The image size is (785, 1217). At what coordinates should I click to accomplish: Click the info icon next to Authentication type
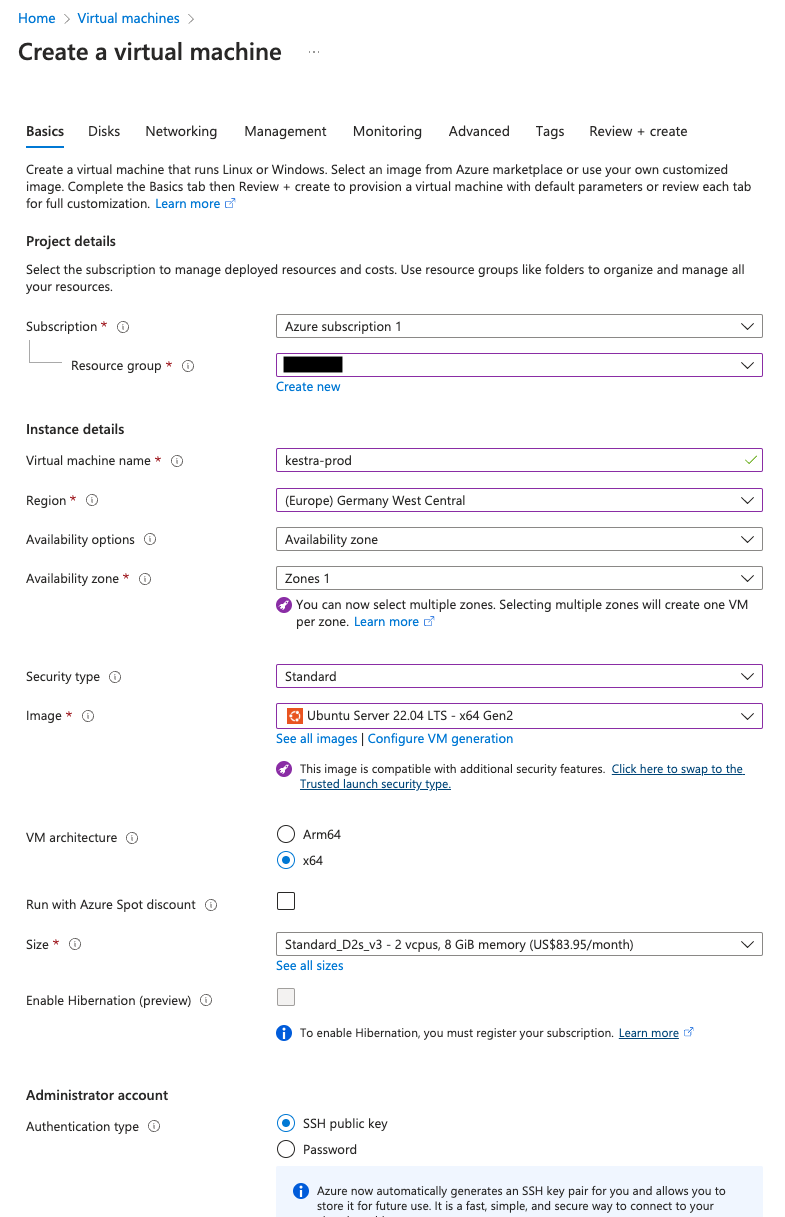pyautogui.click(x=154, y=1127)
